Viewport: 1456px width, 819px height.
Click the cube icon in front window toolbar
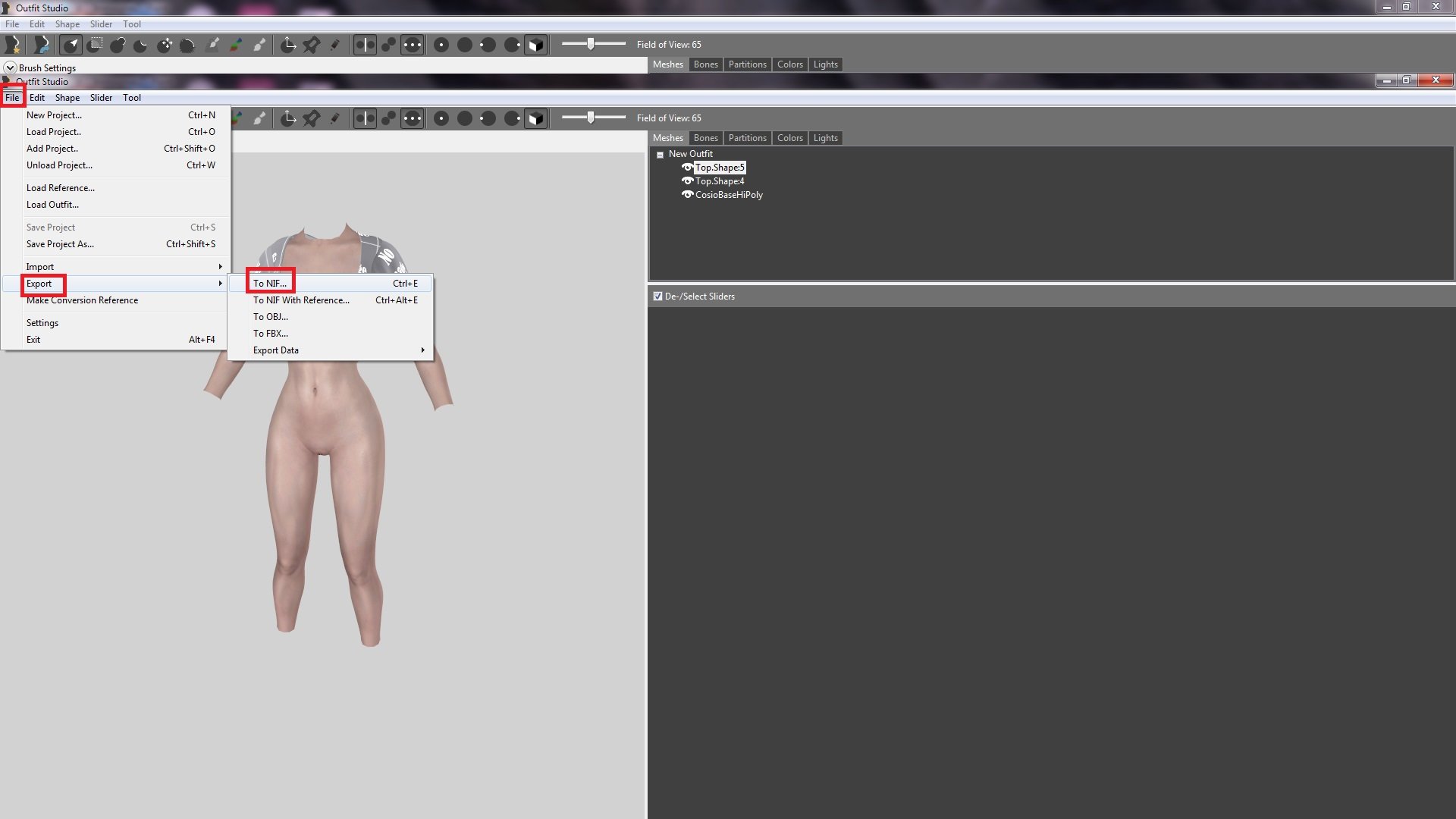536,118
